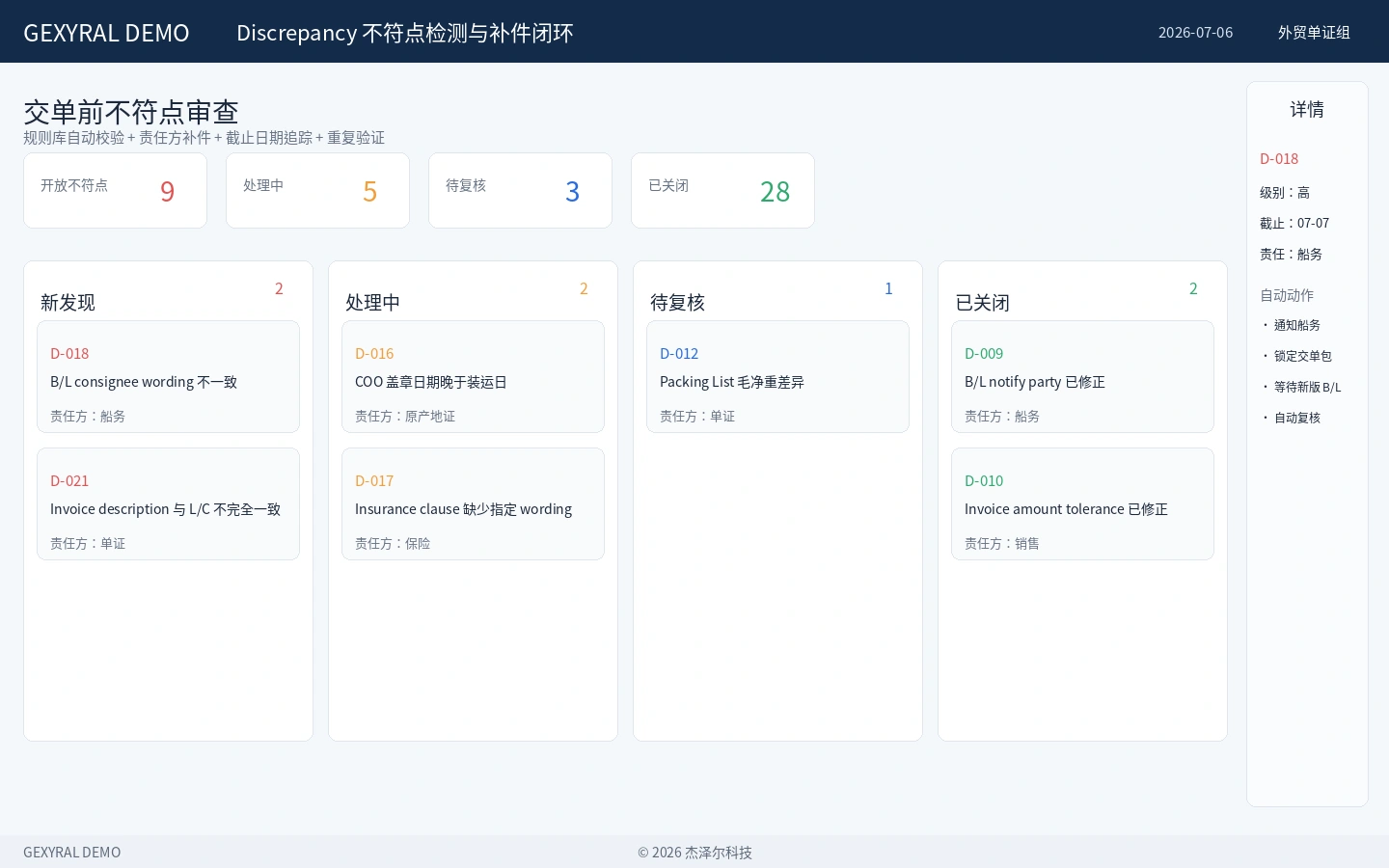Select the 已关闭 stat card showing 28

pyautogui.click(x=722, y=190)
